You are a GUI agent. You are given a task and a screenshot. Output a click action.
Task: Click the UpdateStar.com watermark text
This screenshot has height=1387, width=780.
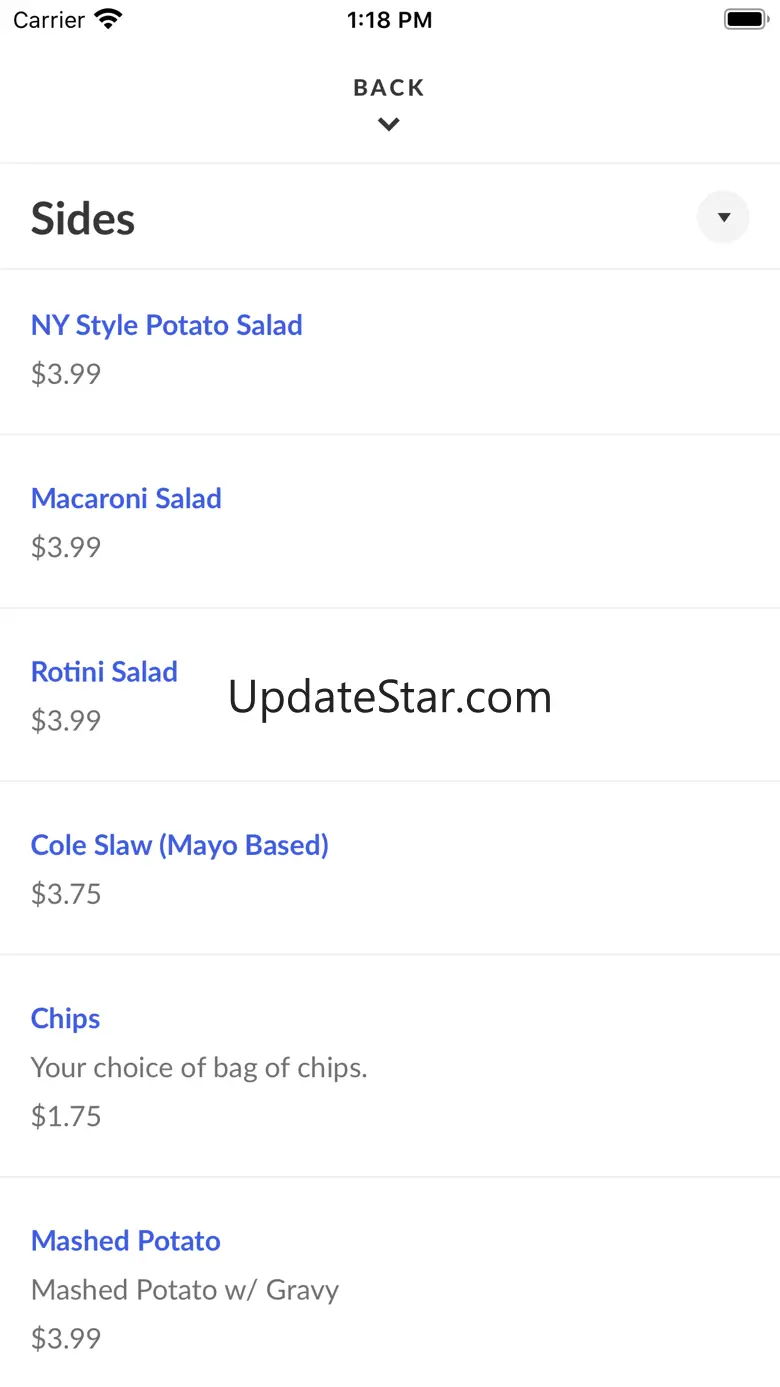[390, 697]
